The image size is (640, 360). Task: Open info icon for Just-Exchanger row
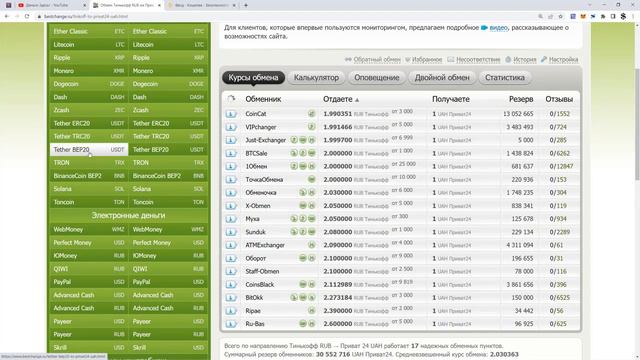[x=231, y=140]
